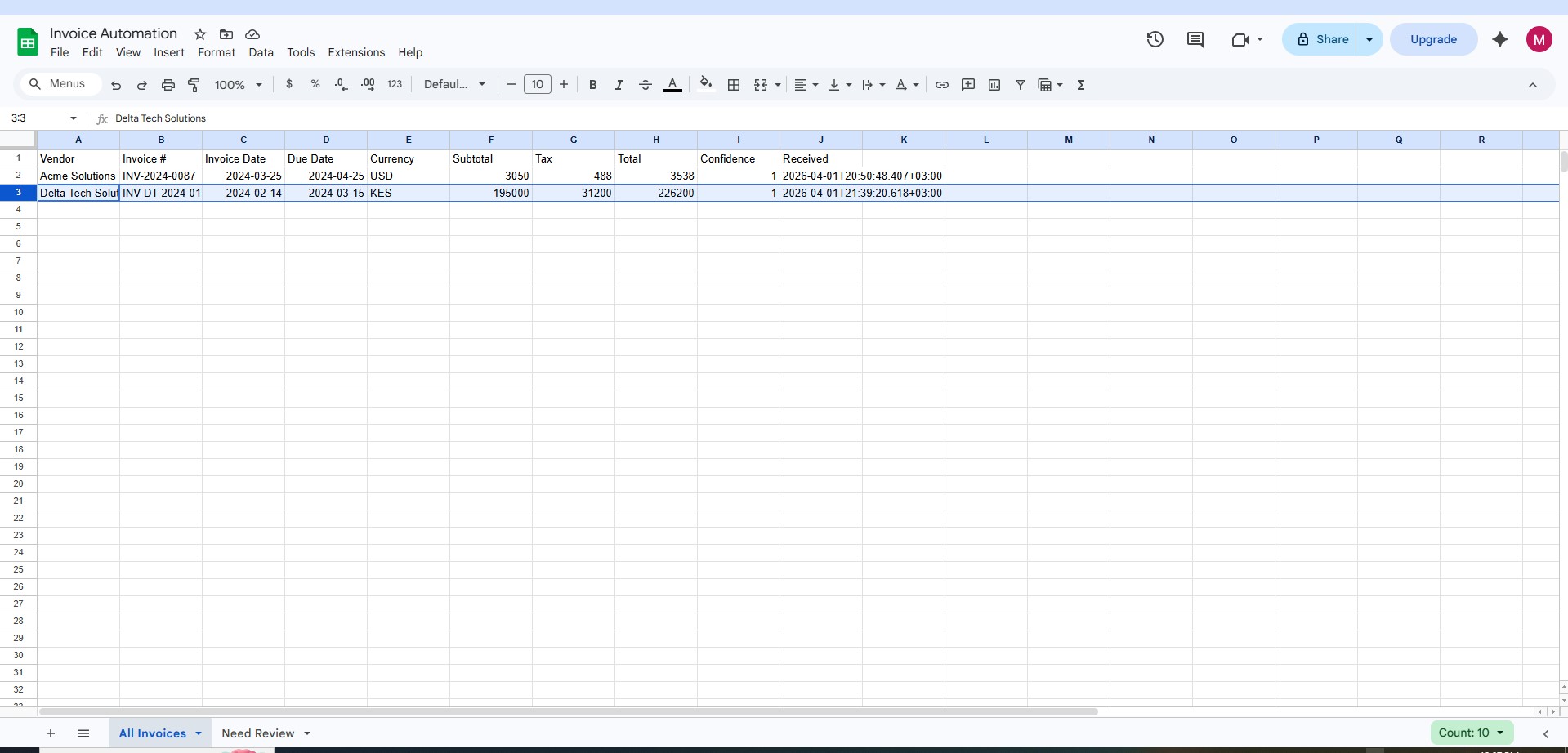The image size is (1568, 753).
Task: Toggle italic formatting
Action: click(619, 84)
